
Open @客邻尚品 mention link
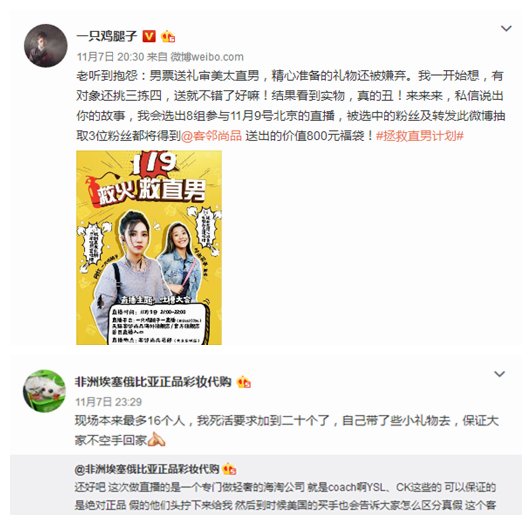(x=211, y=136)
